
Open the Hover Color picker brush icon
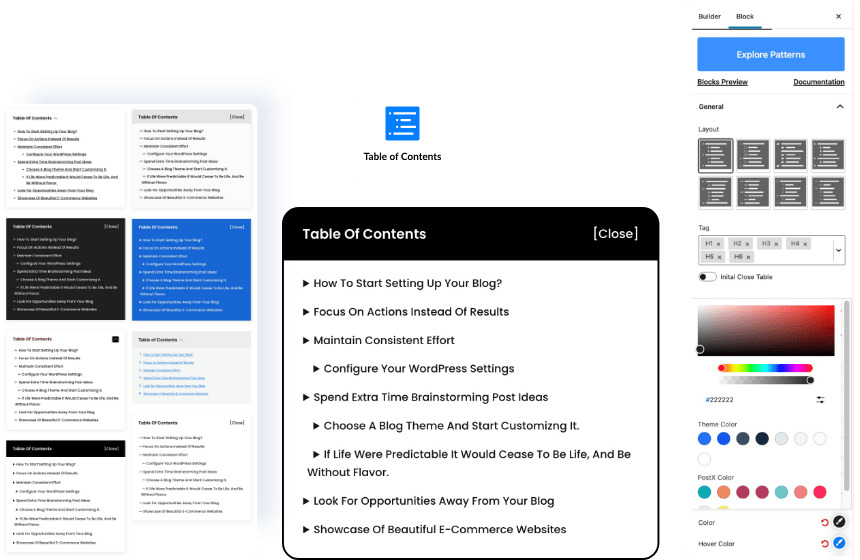(839, 543)
